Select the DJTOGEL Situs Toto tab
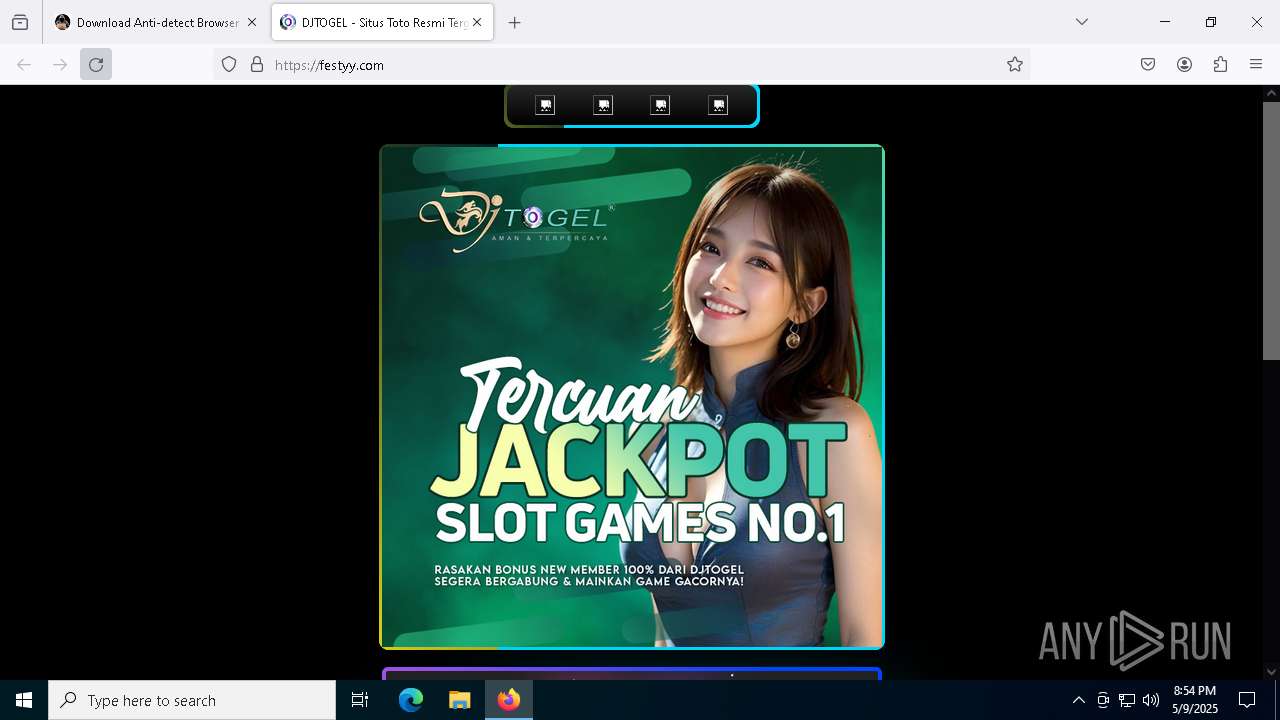The width and height of the screenshot is (1280, 720). [382, 22]
